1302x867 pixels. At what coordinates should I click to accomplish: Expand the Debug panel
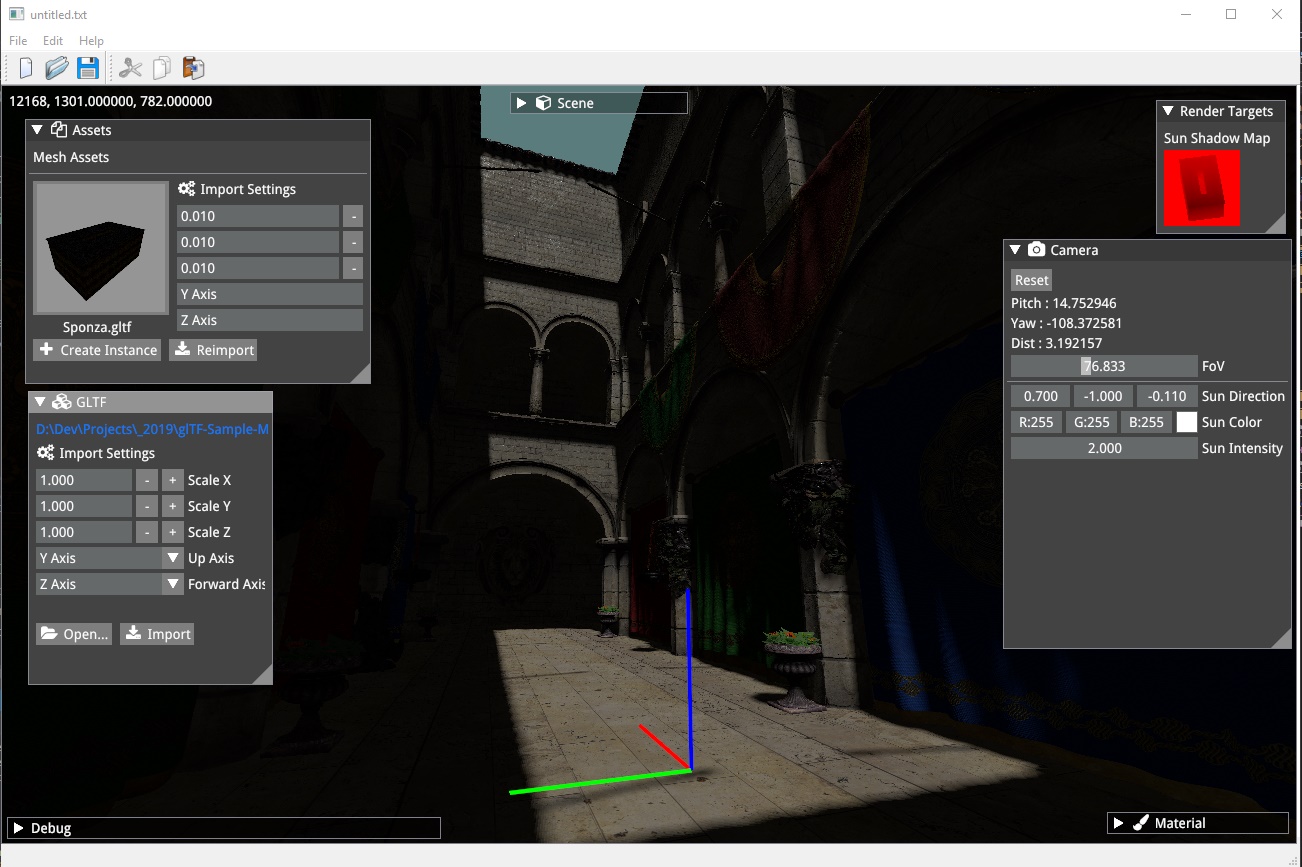click(18, 828)
